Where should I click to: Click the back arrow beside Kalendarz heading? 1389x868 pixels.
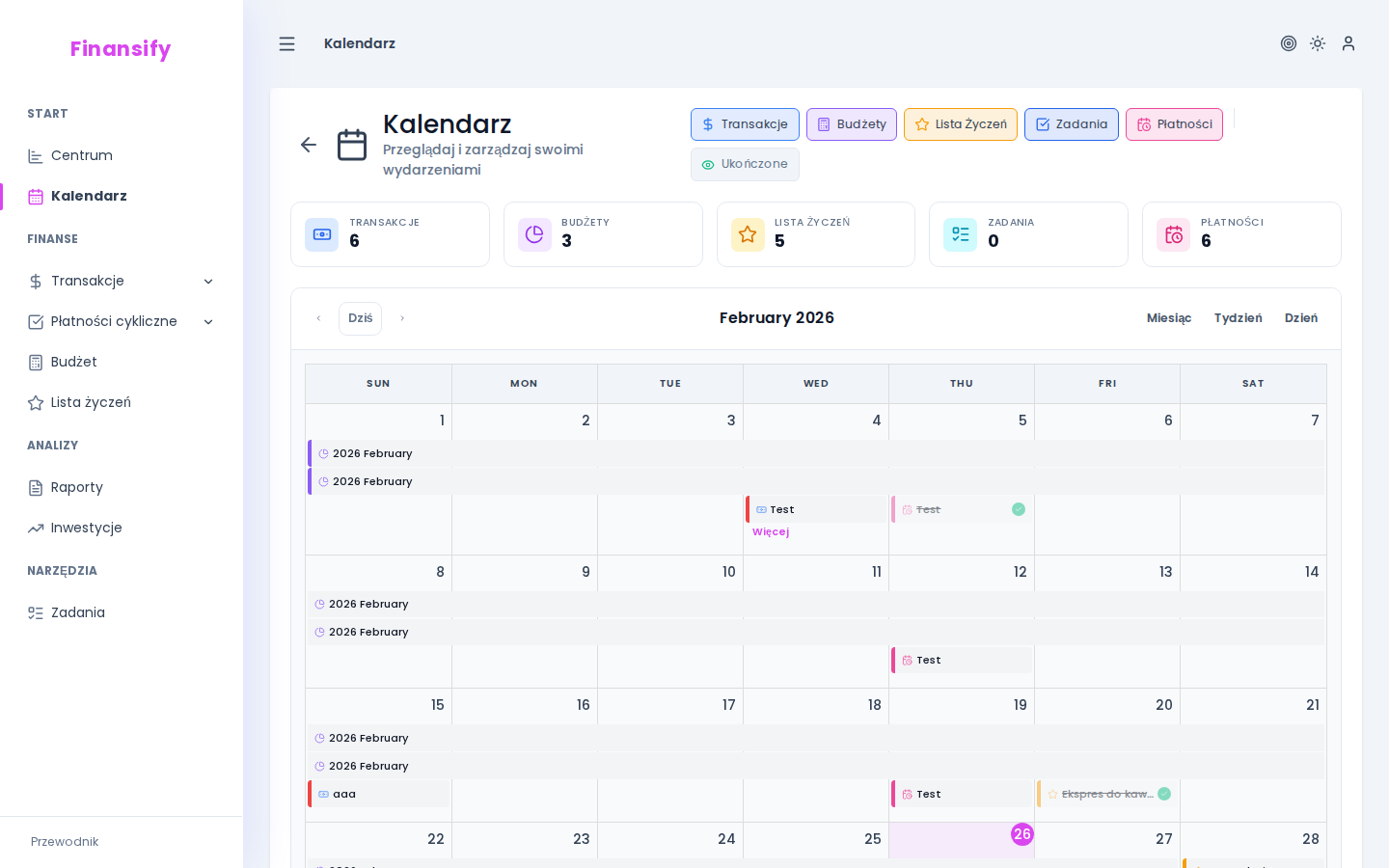(309, 145)
